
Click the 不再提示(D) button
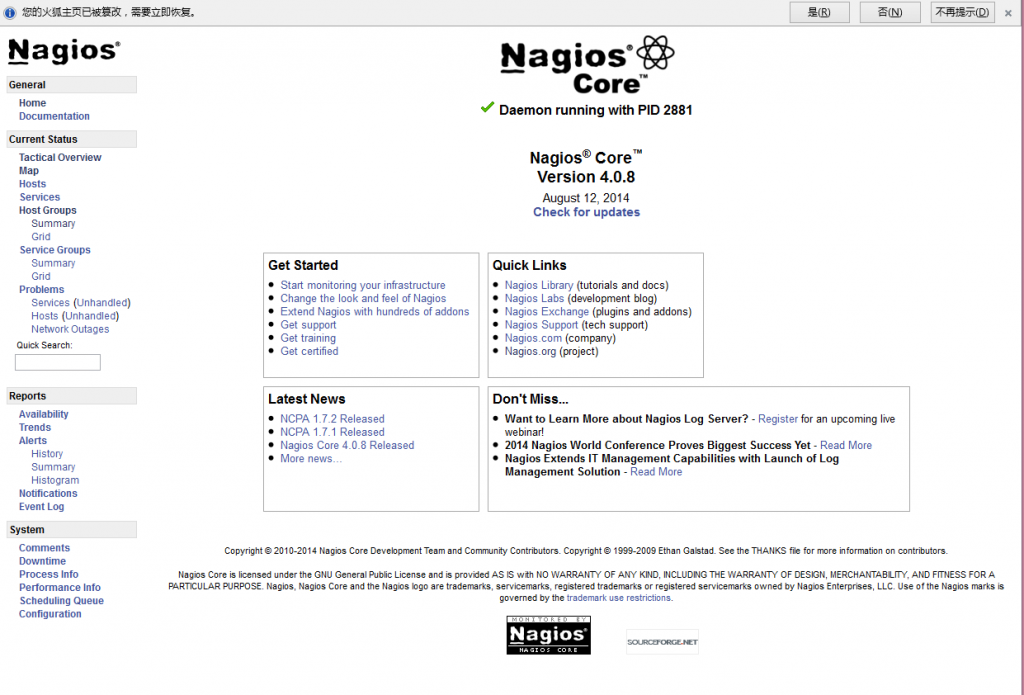[x=963, y=12]
